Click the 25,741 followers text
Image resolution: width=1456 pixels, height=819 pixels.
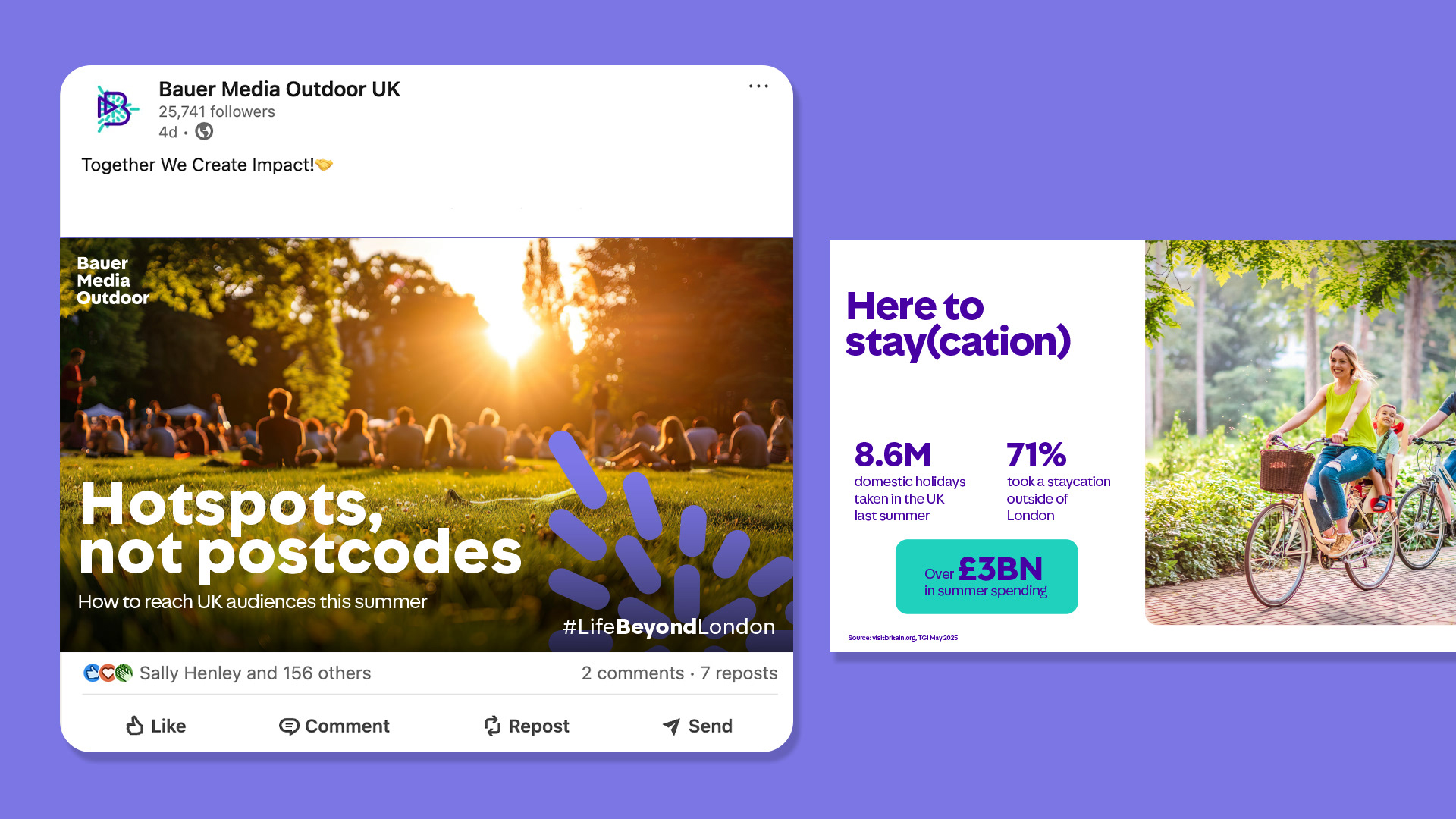(217, 111)
